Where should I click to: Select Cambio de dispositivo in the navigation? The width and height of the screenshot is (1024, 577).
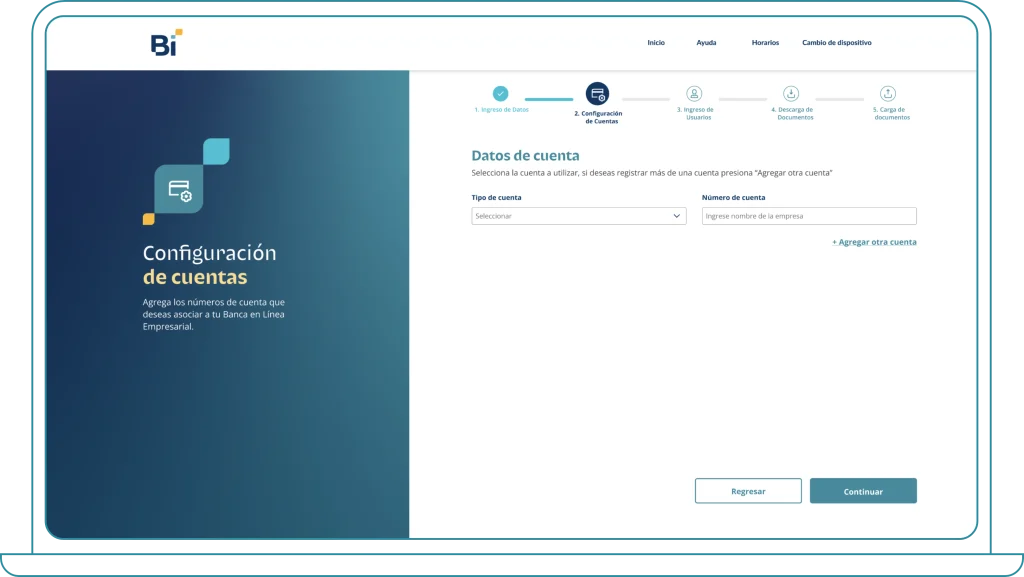pos(837,43)
